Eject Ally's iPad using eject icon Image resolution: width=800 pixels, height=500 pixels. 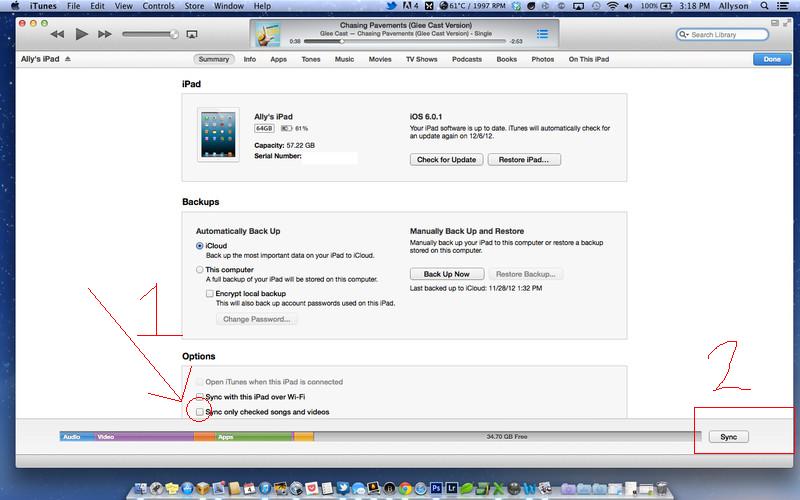pyautogui.click(x=68, y=59)
